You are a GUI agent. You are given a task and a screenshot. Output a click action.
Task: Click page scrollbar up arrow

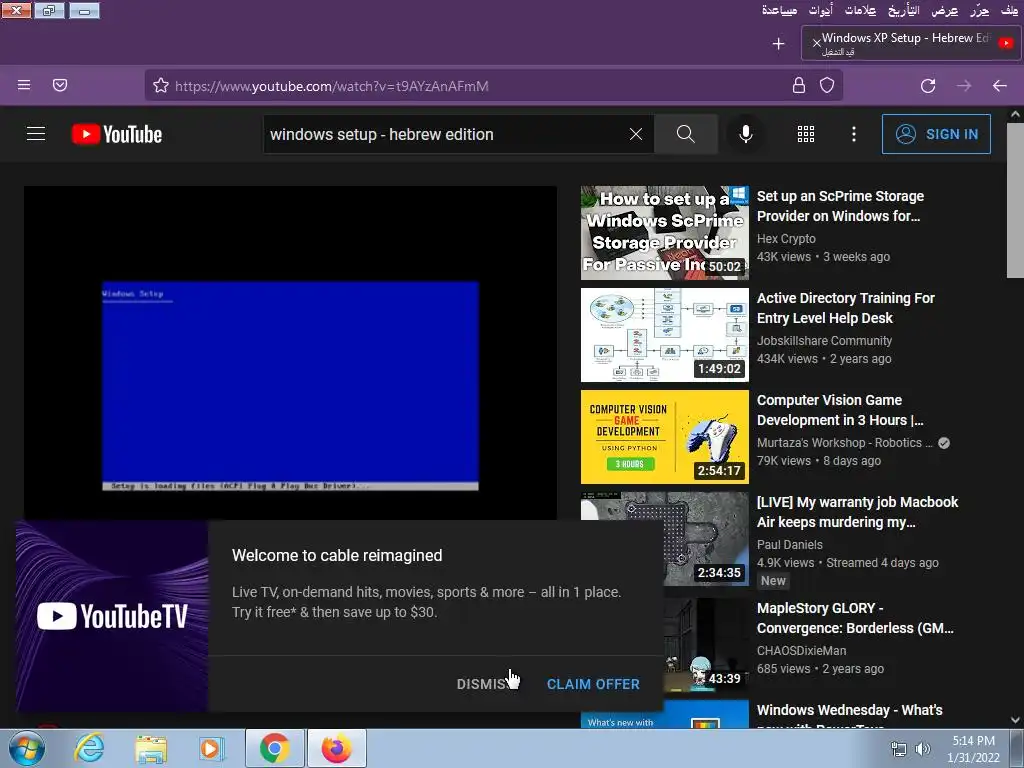[1015, 114]
